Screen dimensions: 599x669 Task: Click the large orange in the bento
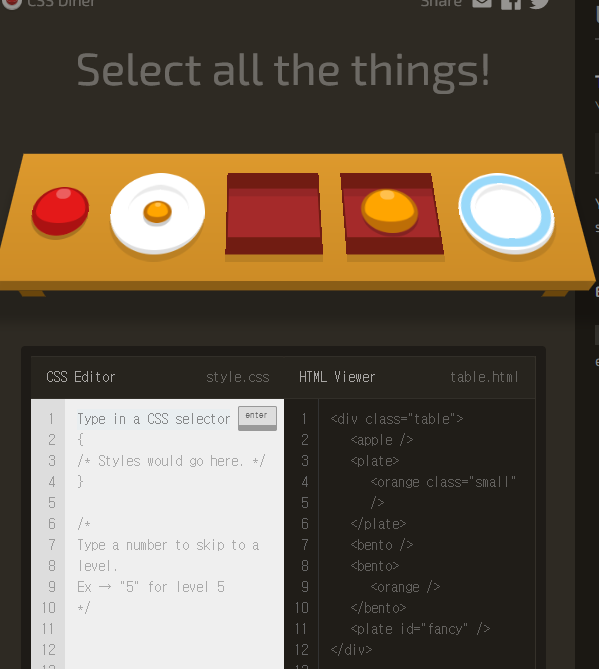click(390, 211)
